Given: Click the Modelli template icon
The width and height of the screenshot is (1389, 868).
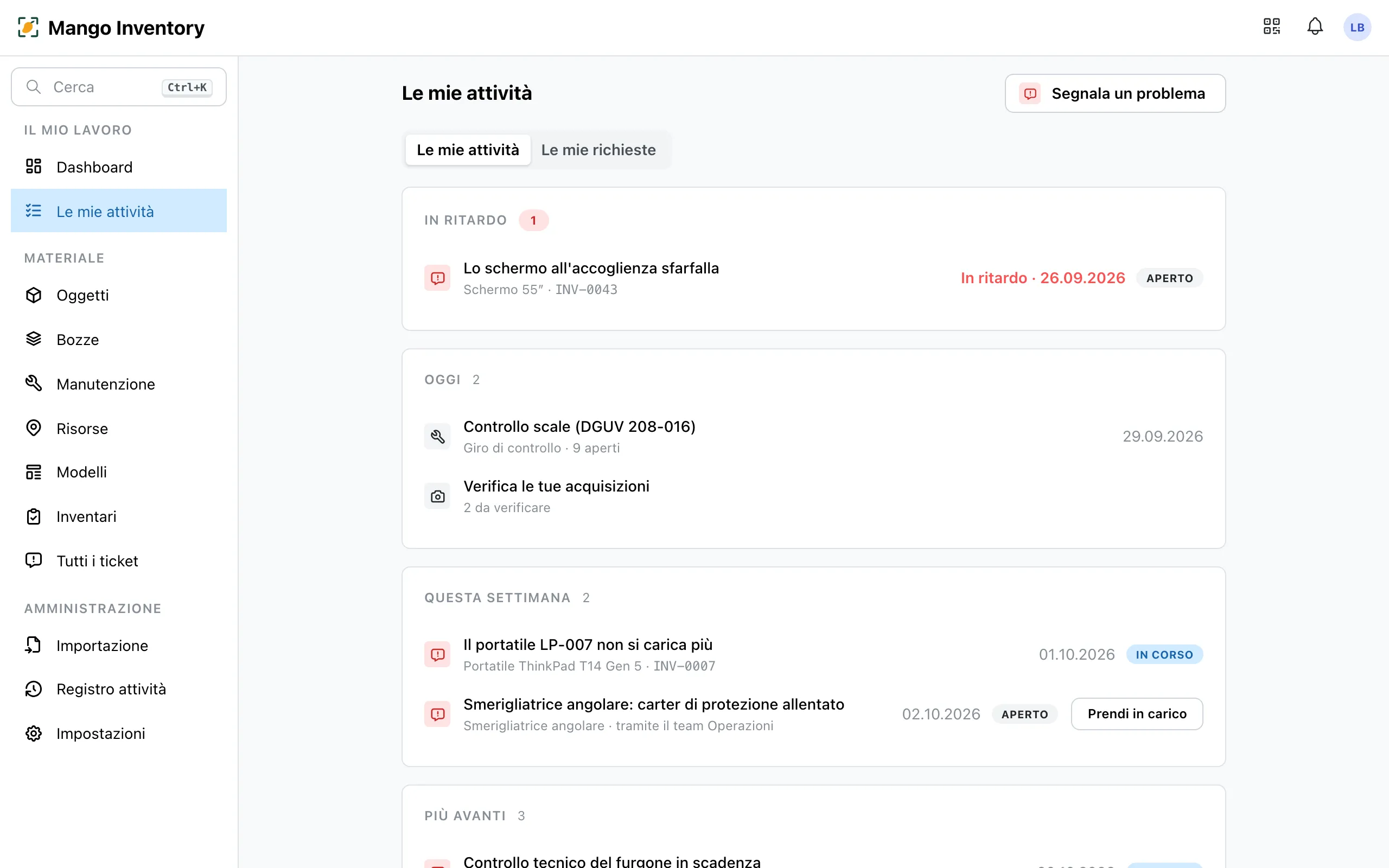Looking at the screenshot, I should tap(33, 472).
